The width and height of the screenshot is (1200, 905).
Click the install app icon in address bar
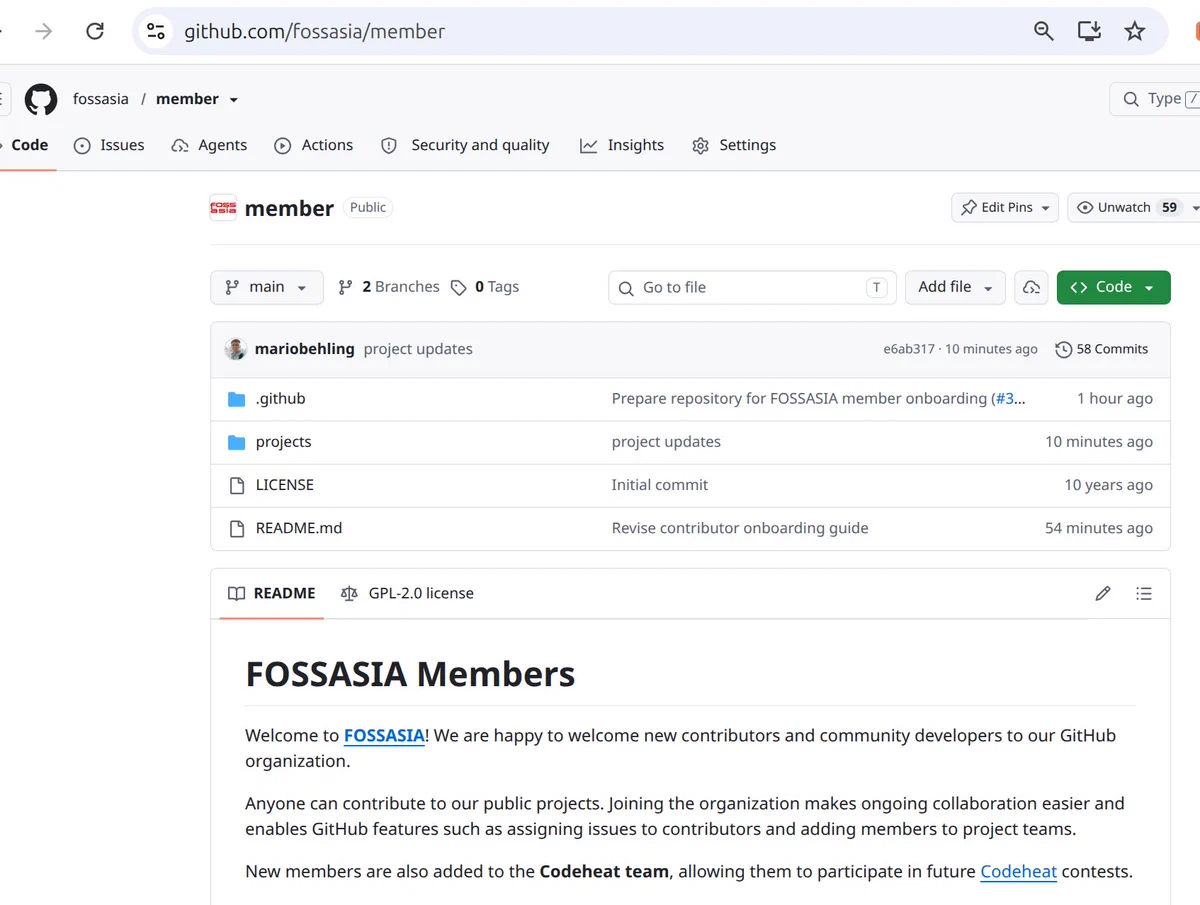point(1089,31)
